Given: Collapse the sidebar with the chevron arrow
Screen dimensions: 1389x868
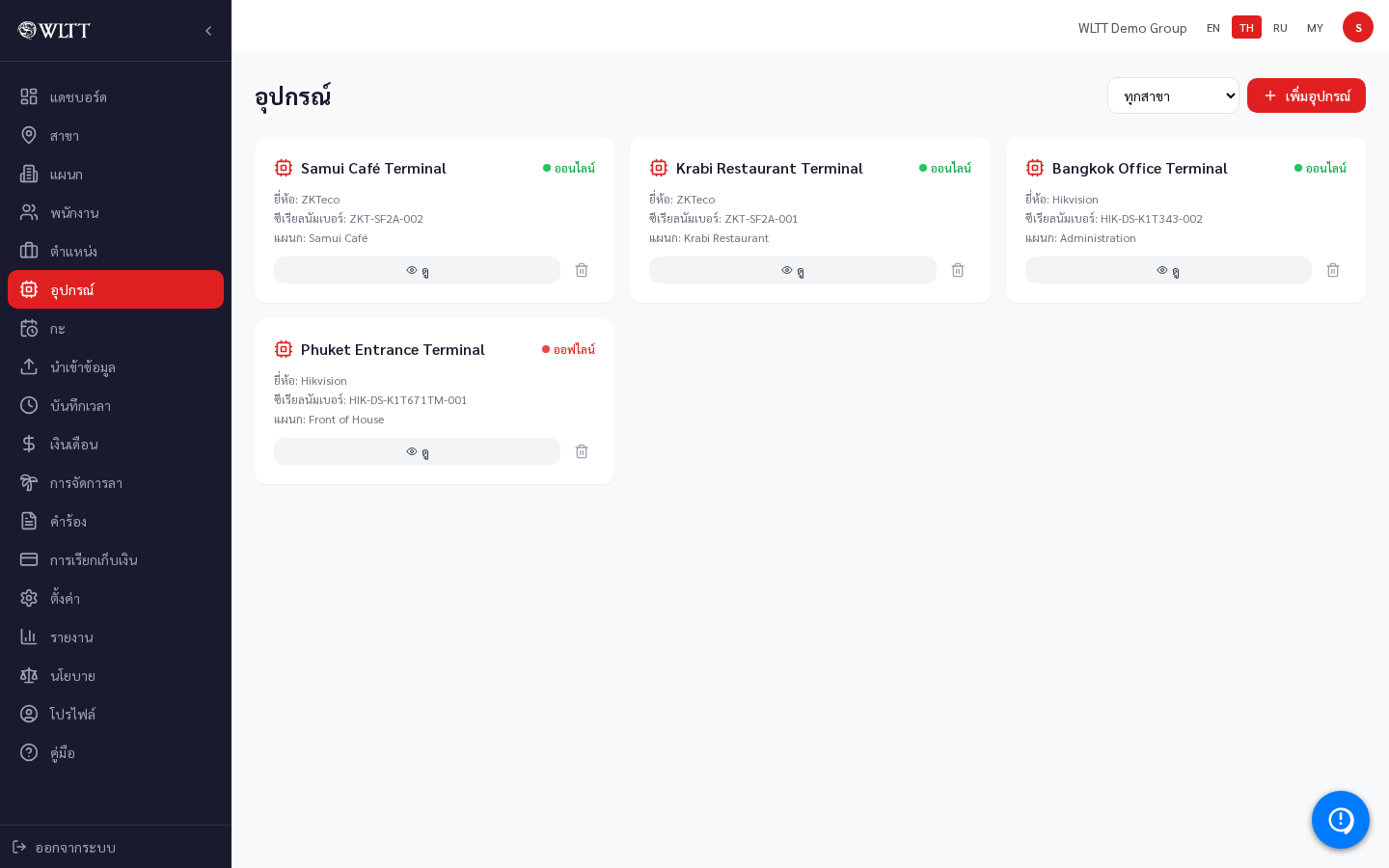Looking at the screenshot, I should (x=208, y=31).
